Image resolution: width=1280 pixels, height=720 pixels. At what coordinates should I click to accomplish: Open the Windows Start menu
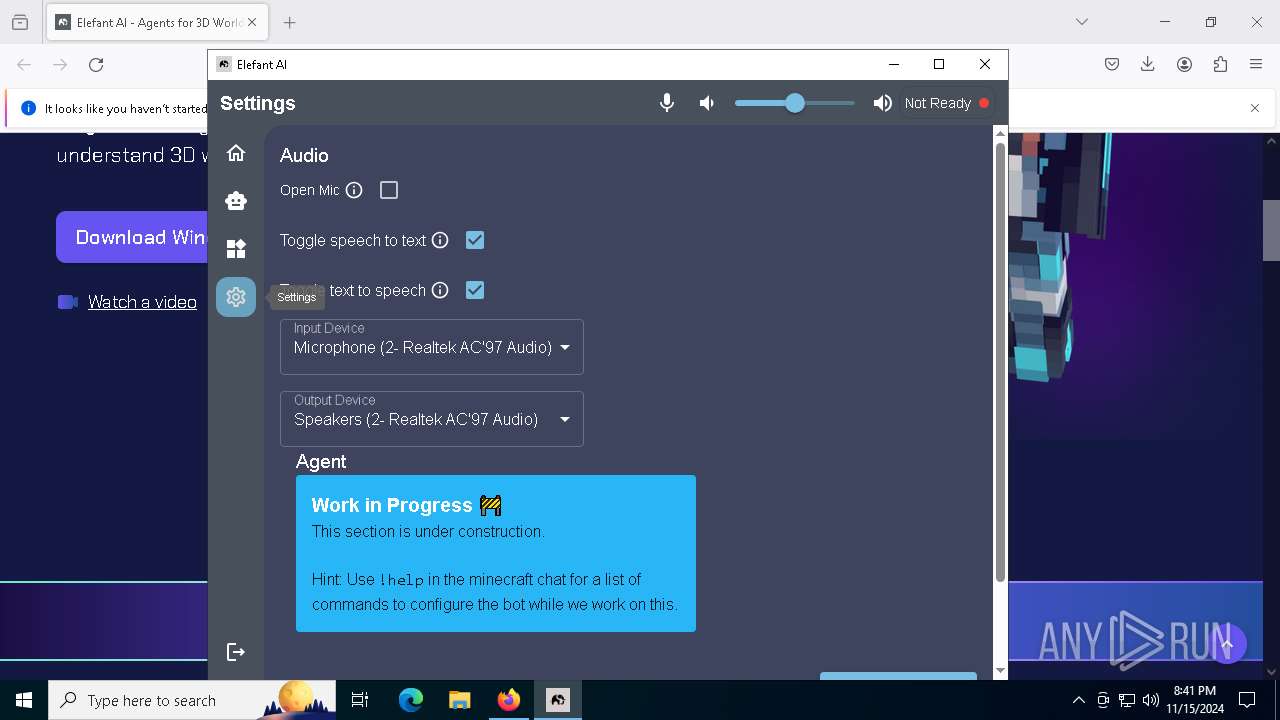[24, 700]
